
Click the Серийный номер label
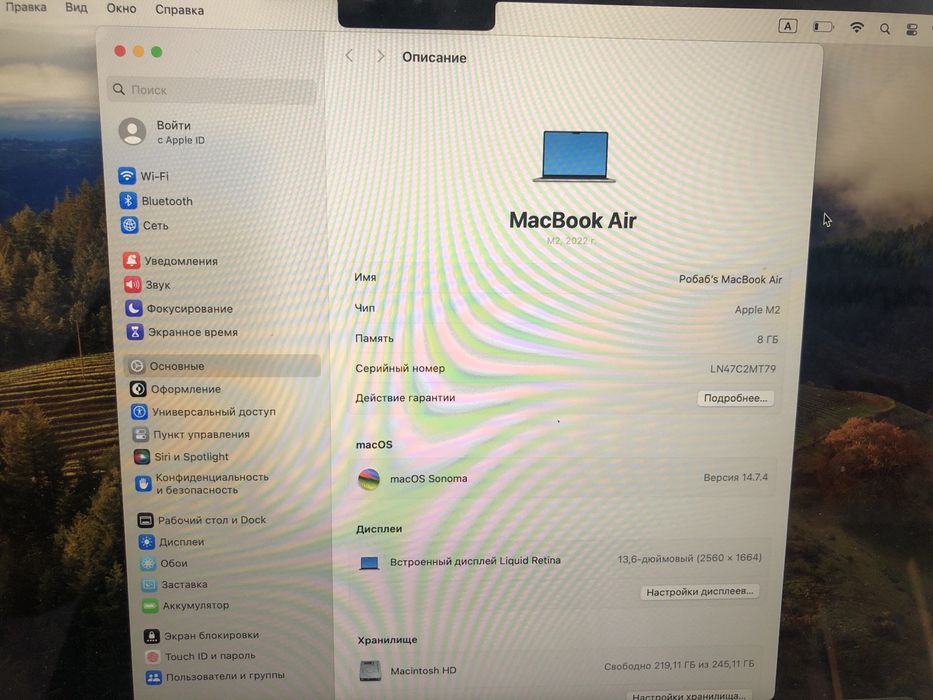coord(400,368)
